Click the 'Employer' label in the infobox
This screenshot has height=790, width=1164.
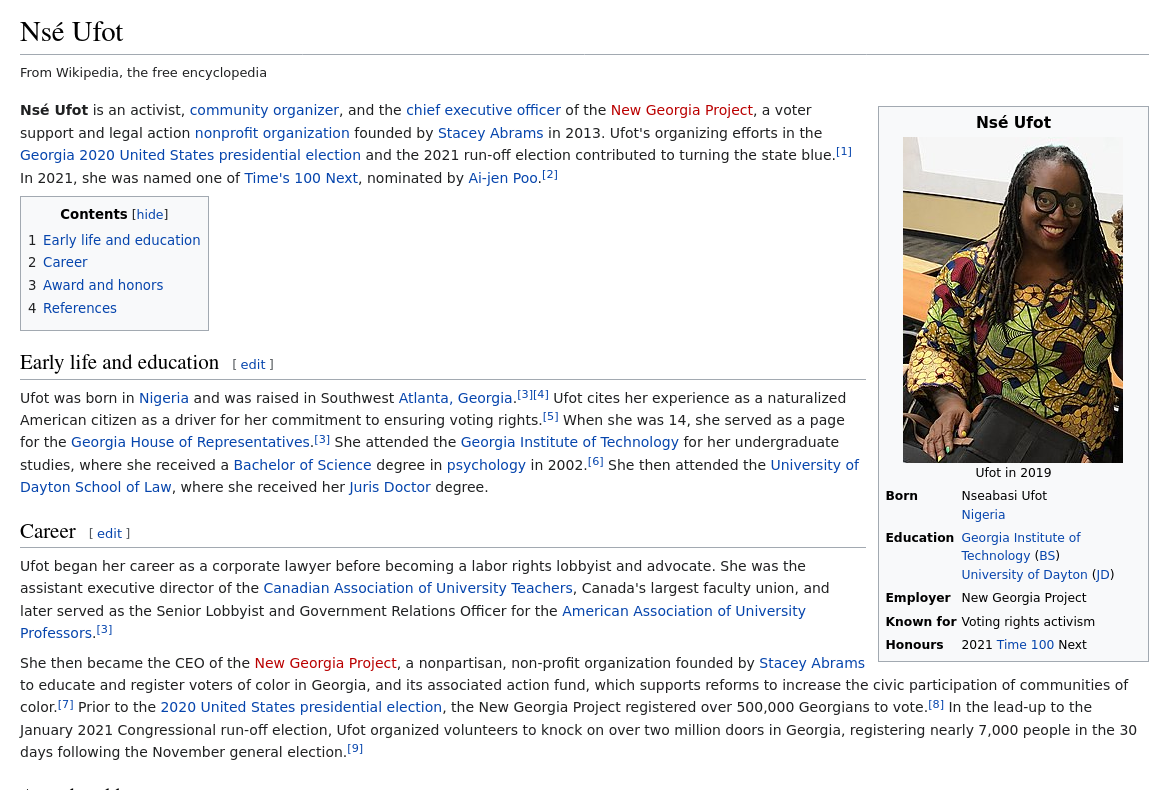click(918, 598)
